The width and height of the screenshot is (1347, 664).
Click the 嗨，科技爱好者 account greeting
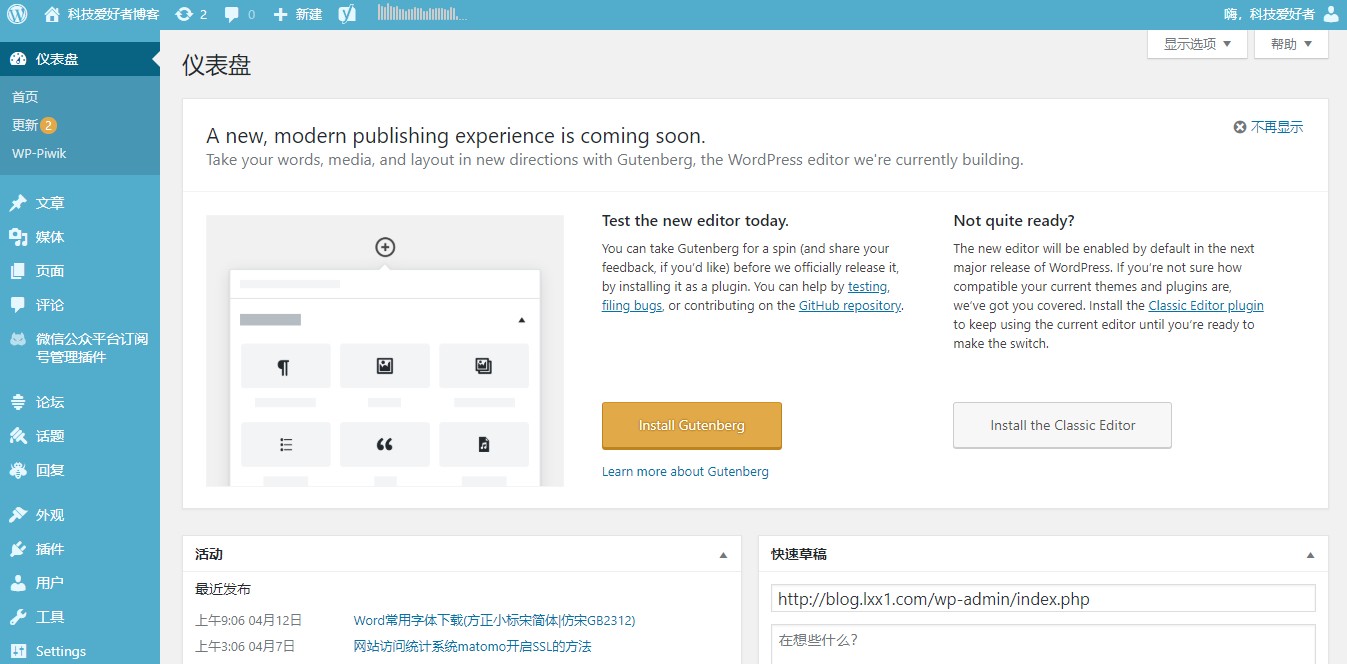pos(1269,14)
